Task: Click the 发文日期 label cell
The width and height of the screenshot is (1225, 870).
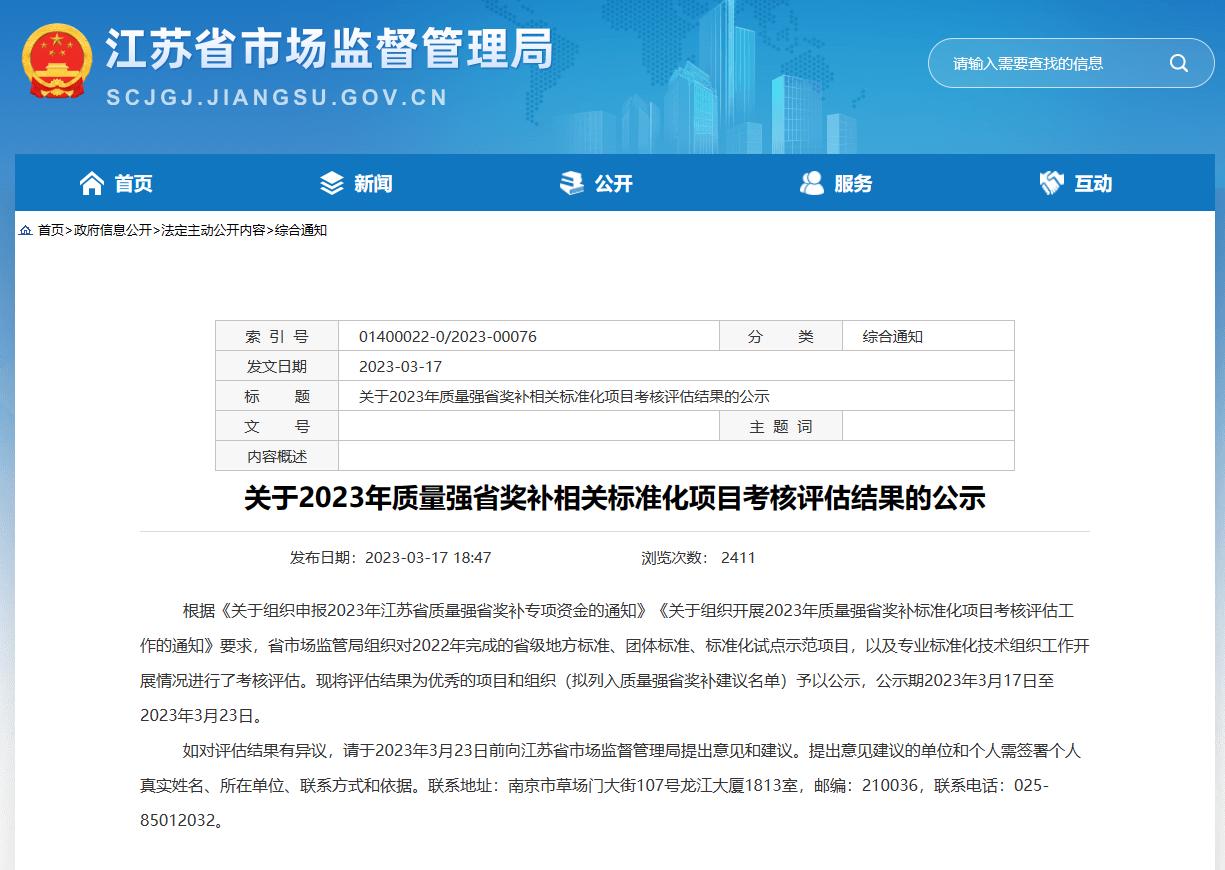Action: point(277,366)
